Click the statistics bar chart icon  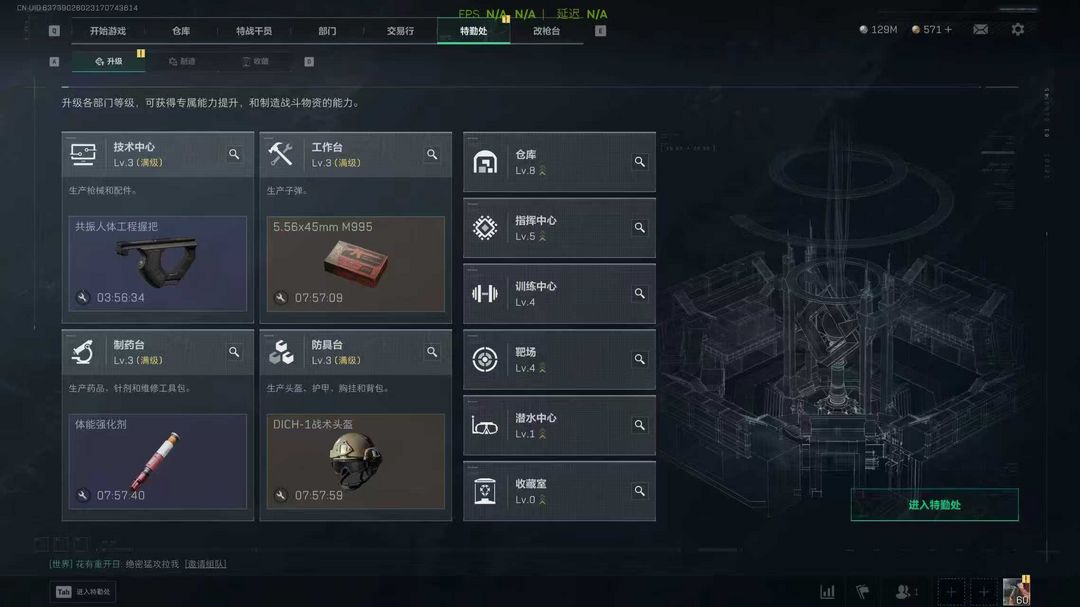point(827,591)
